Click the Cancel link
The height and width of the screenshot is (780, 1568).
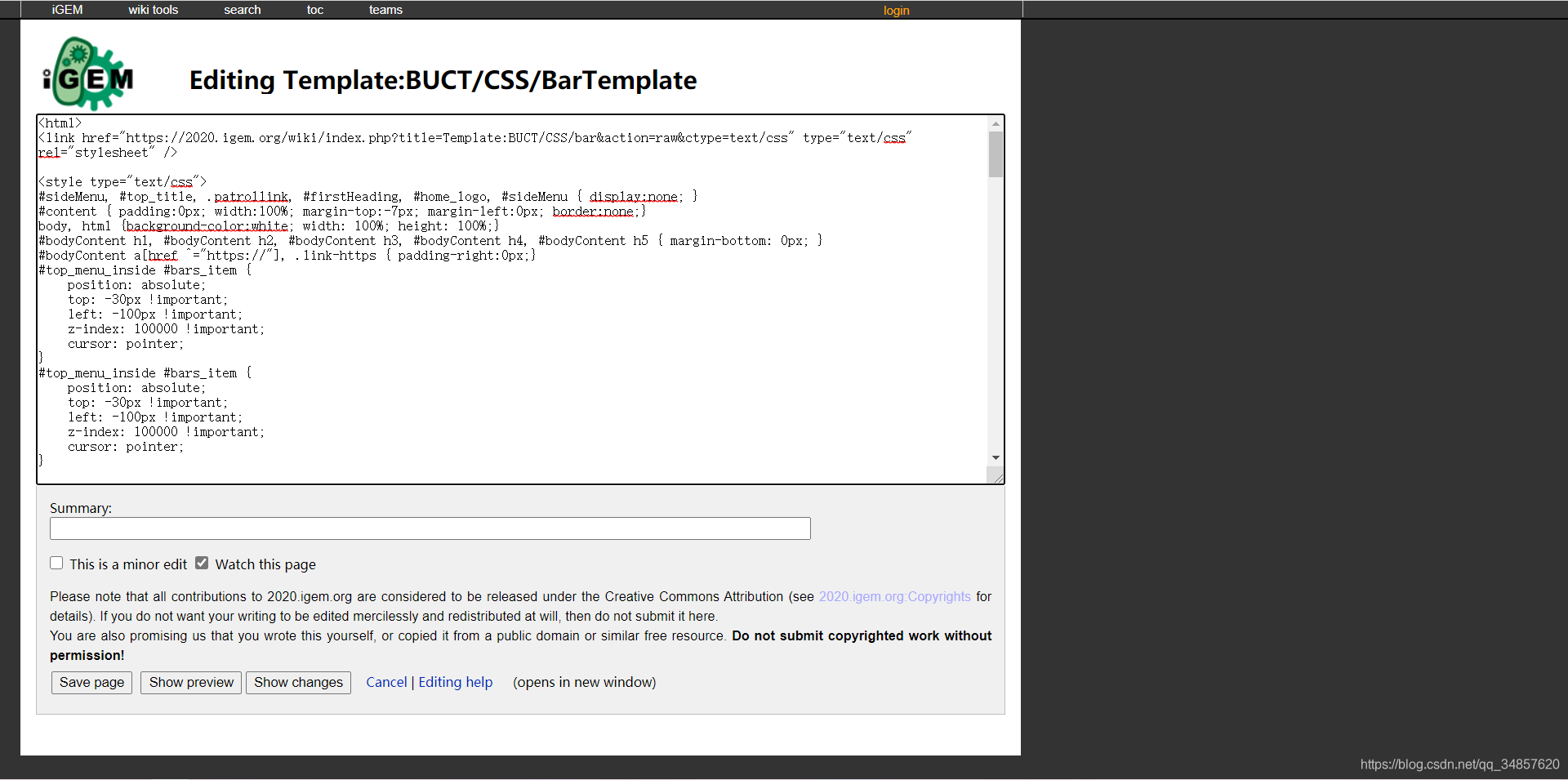click(x=386, y=682)
